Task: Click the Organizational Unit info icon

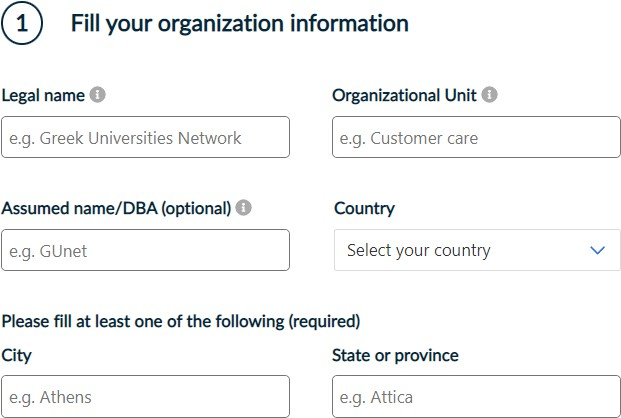Action: click(489, 95)
